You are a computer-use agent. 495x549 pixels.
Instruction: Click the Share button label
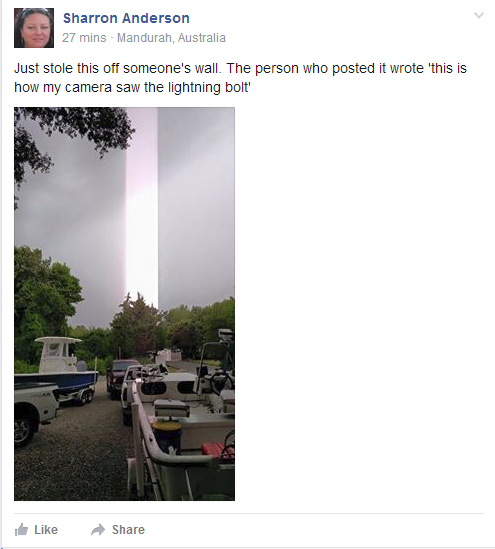pyautogui.click(x=128, y=530)
